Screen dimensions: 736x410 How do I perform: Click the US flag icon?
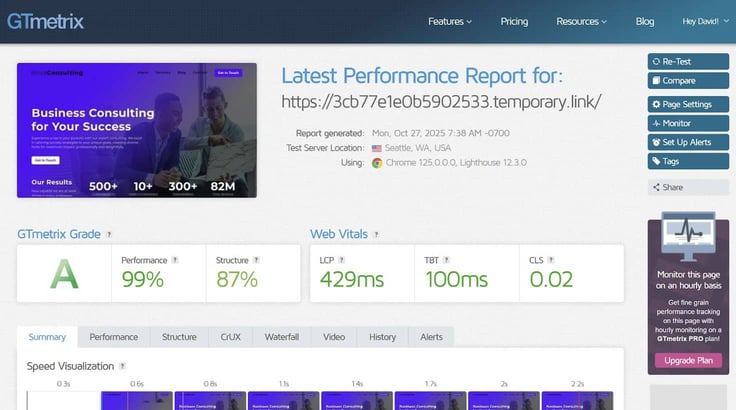[376, 148]
